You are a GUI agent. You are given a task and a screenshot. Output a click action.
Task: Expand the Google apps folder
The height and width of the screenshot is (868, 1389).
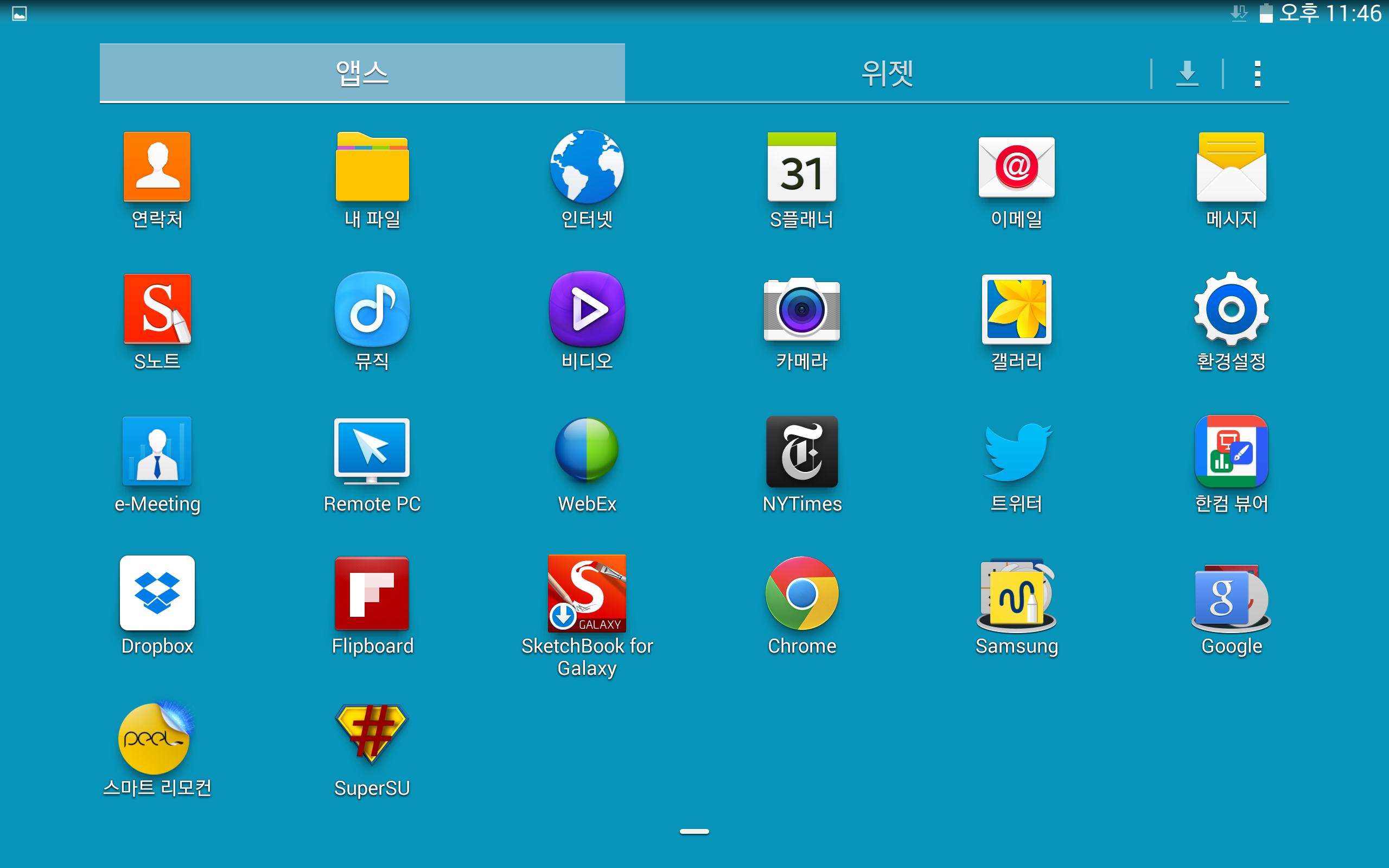pos(1231,597)
